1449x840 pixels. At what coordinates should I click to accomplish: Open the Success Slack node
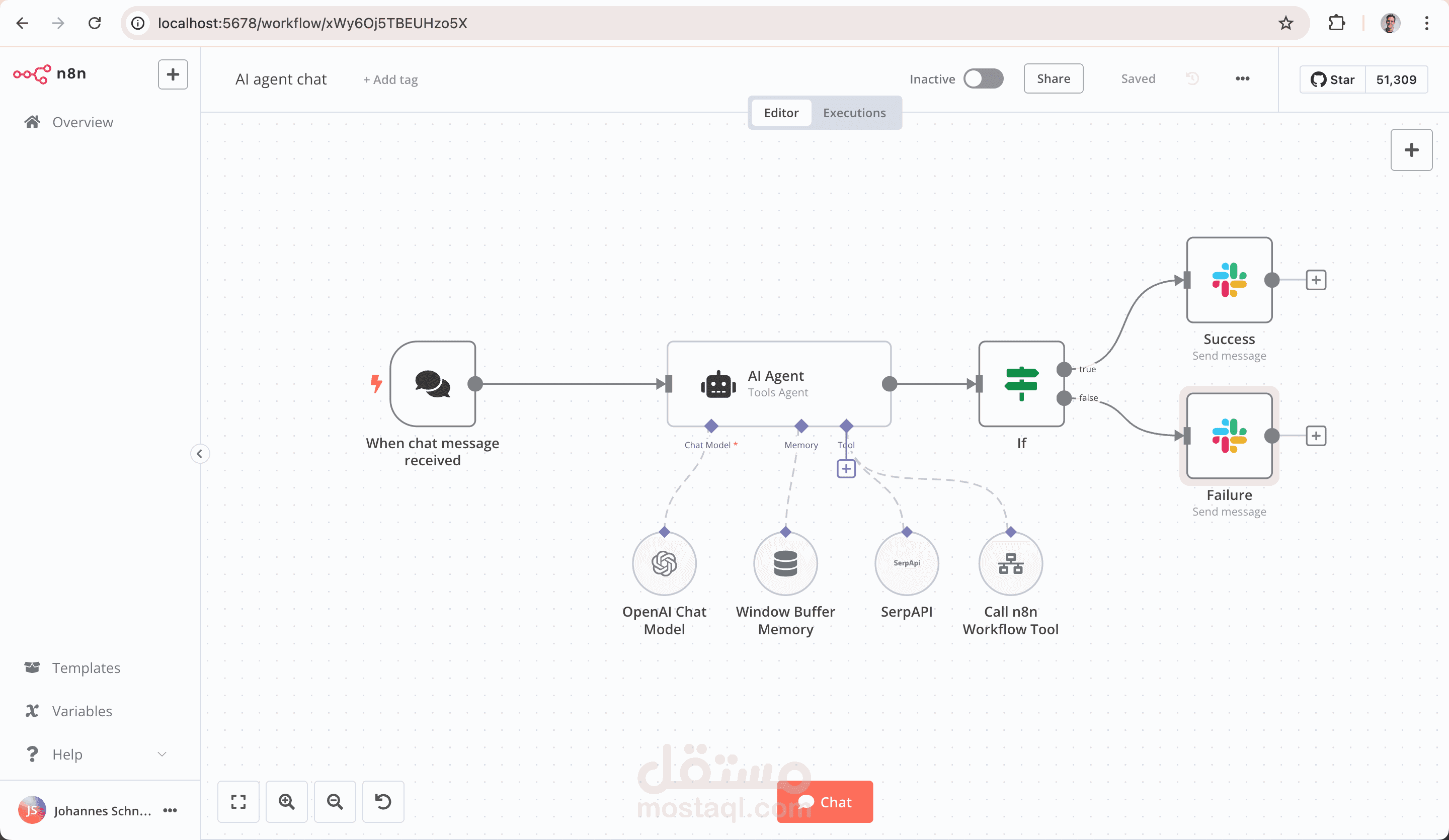click(1229, 280)
